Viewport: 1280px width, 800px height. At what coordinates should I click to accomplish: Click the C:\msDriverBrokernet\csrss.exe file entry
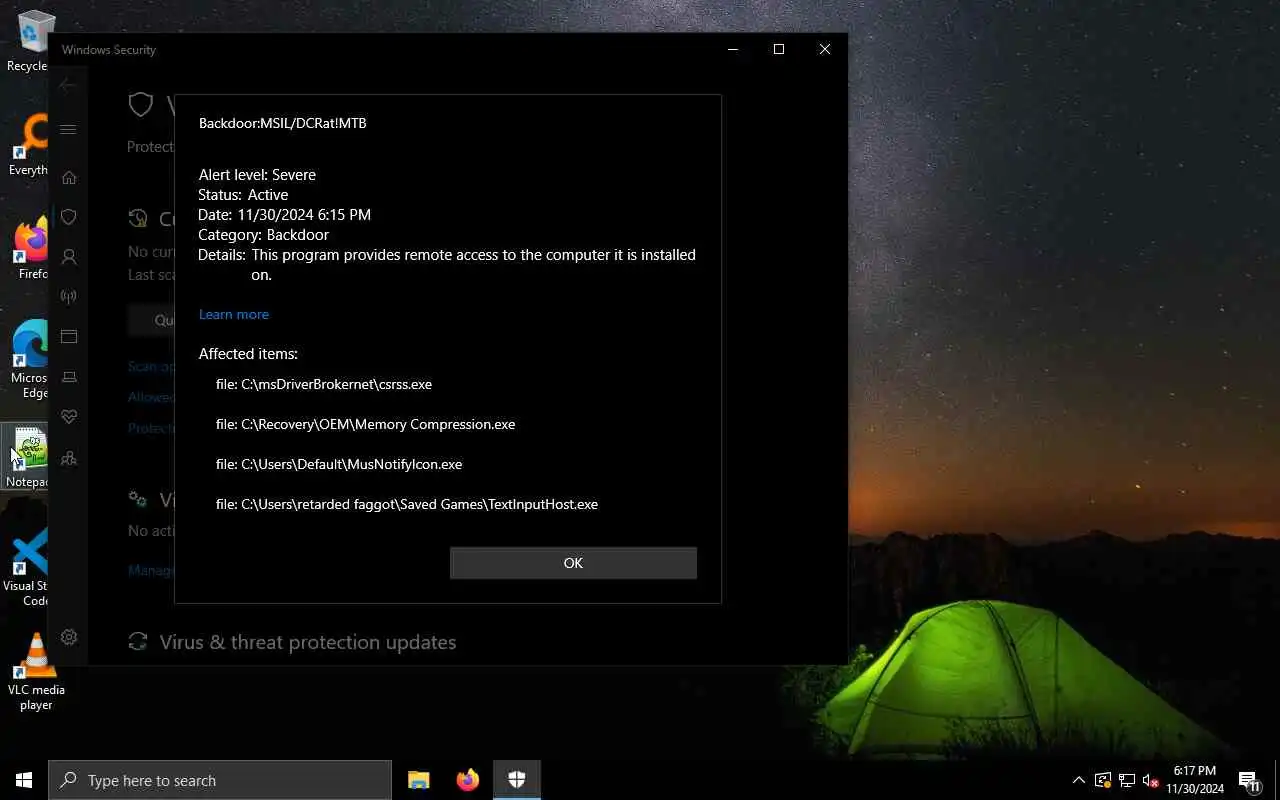(324, 384)
